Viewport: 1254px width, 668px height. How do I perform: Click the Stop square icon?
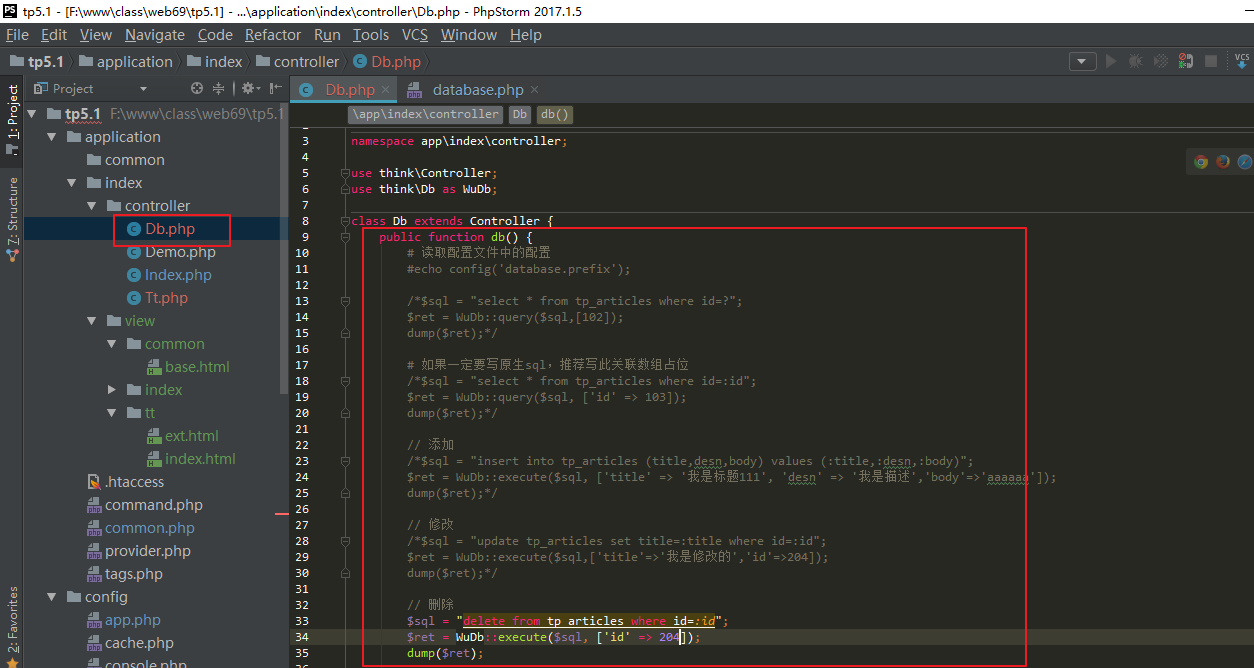pos(1211,61)
